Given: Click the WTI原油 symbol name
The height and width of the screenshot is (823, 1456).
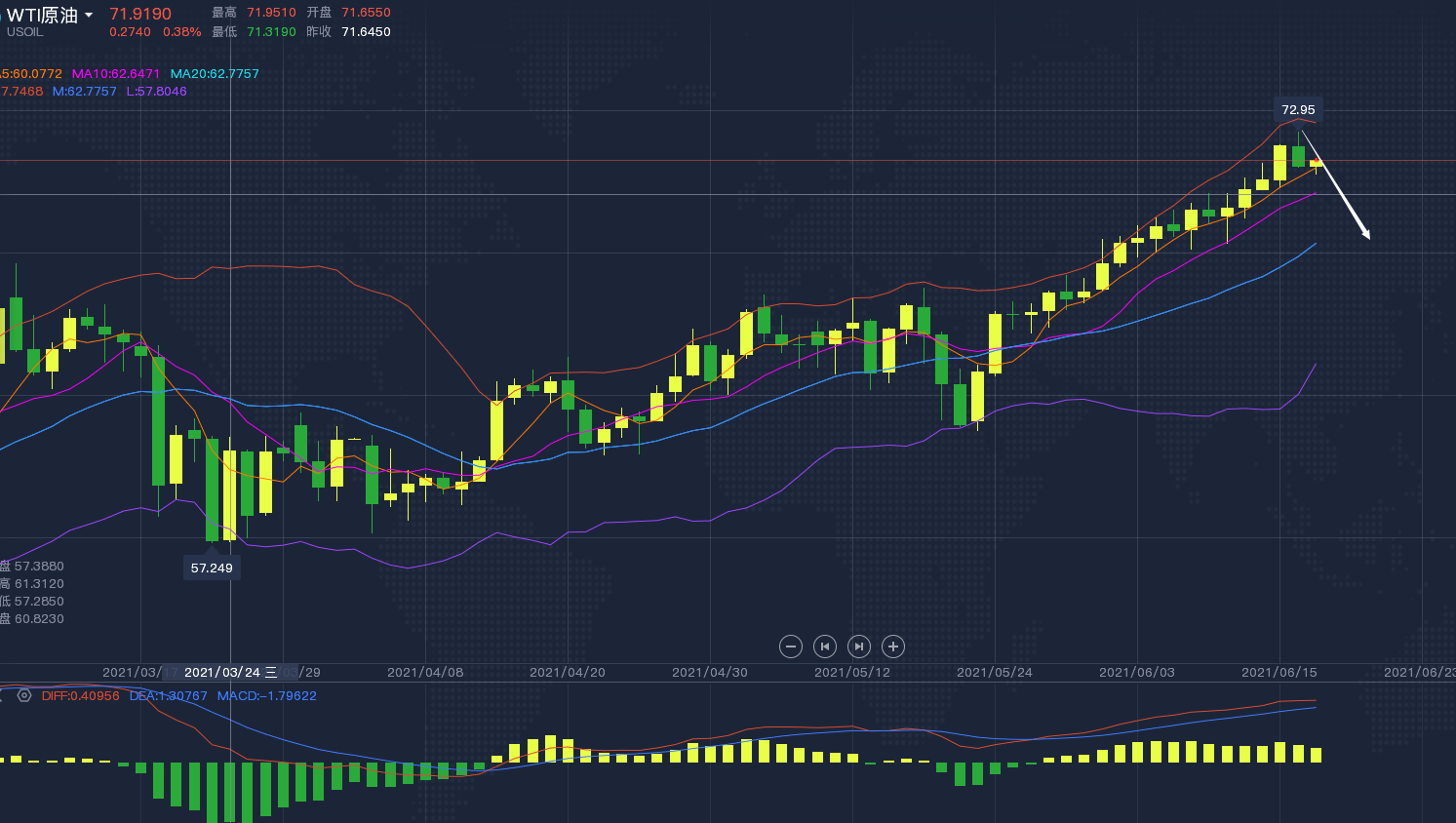Looking at the screenshot, I should pyautogui.click(x=42, y=16).
